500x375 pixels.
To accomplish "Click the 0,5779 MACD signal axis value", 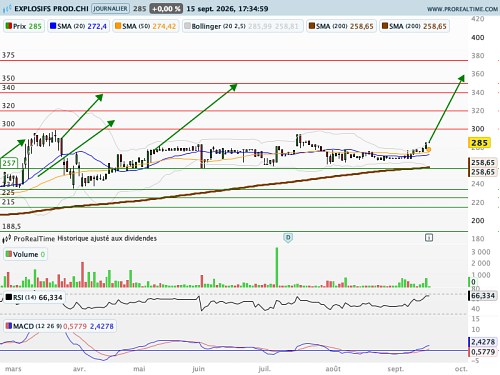I will pos(483,352).
